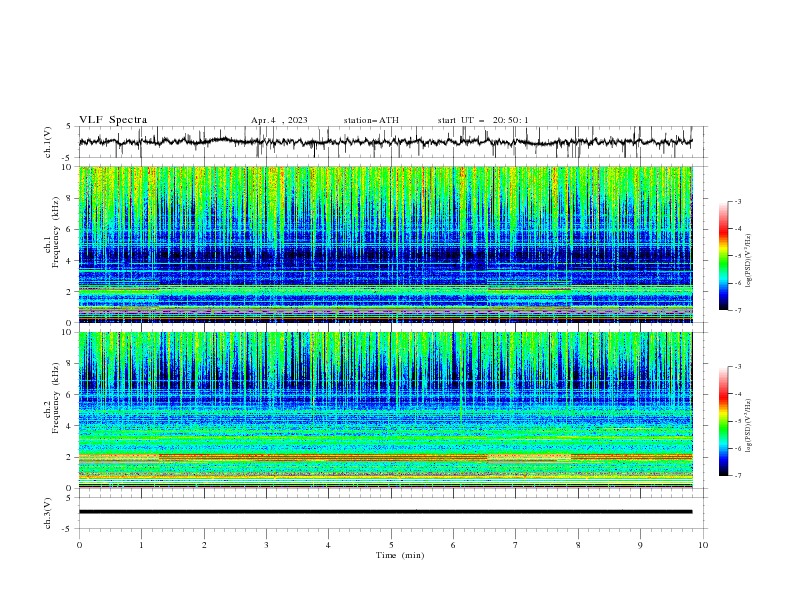Screen dimensions: 792x612
Task: Click ch.2 frequency tick "2" kHz
Action: click(69, 457)
